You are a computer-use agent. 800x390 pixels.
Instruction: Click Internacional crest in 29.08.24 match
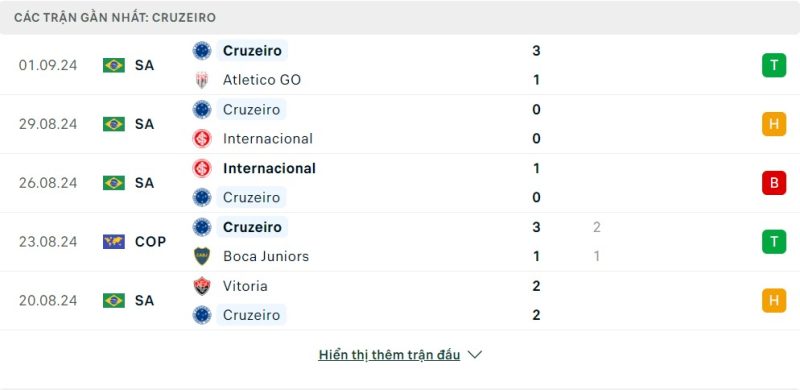click(202, 139)
